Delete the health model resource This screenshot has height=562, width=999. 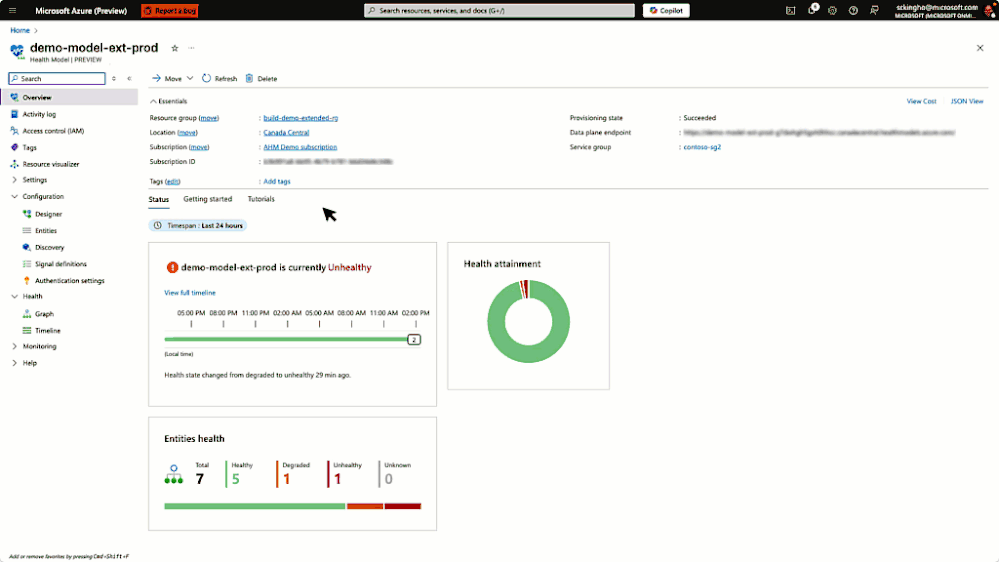[261, 78]
